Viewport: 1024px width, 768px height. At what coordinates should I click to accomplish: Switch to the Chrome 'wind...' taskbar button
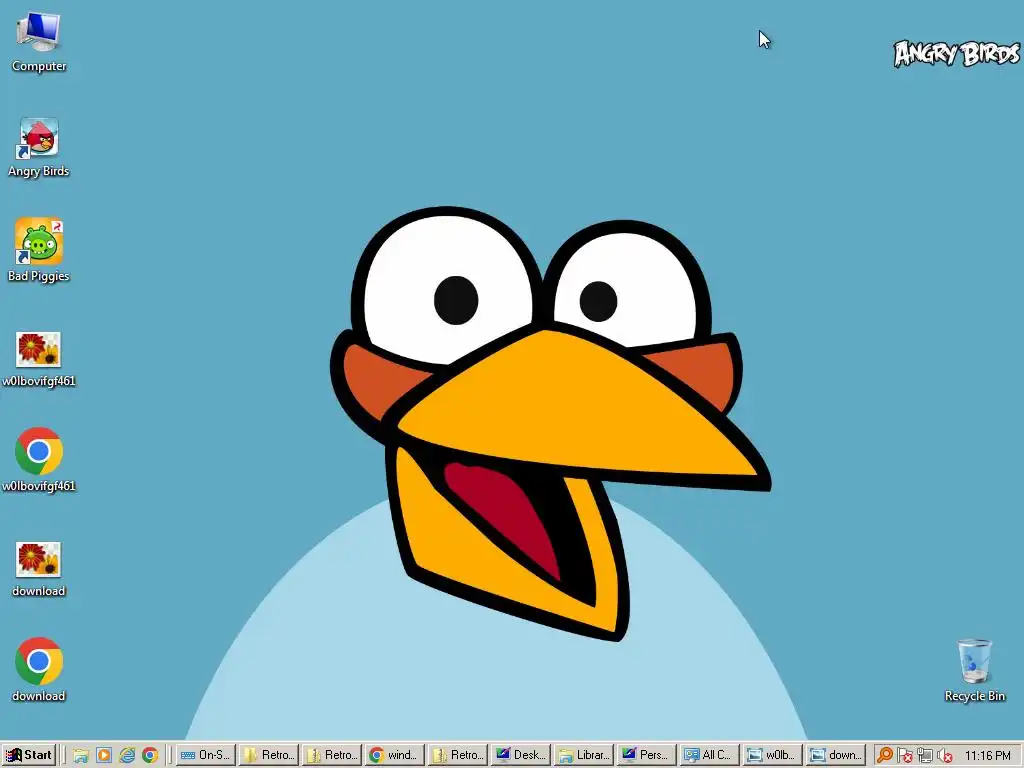point(395,755)
